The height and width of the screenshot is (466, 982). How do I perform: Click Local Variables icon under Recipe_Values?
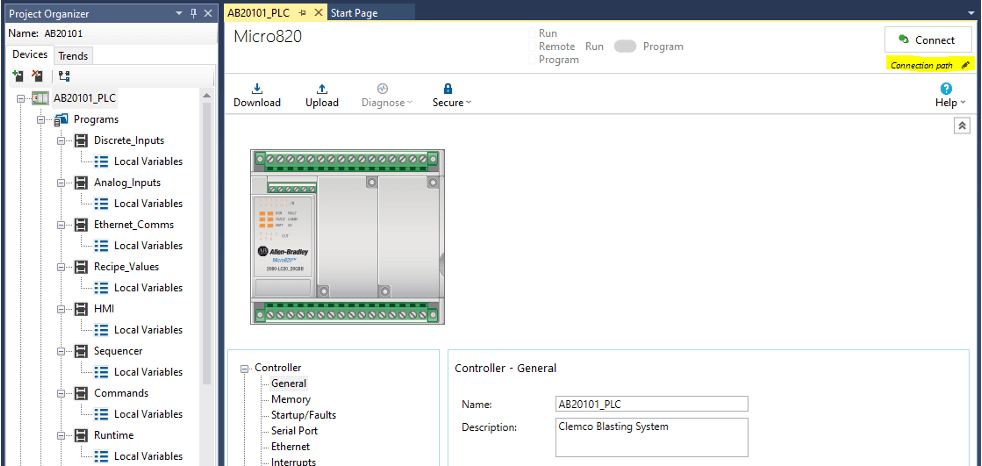point(101,288)
